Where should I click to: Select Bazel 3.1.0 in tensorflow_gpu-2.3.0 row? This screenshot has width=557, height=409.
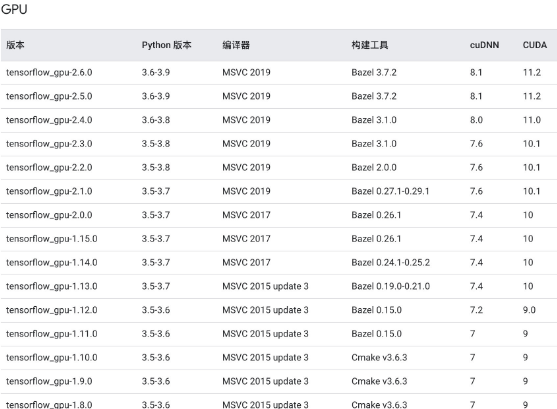(x=374, y=144)
